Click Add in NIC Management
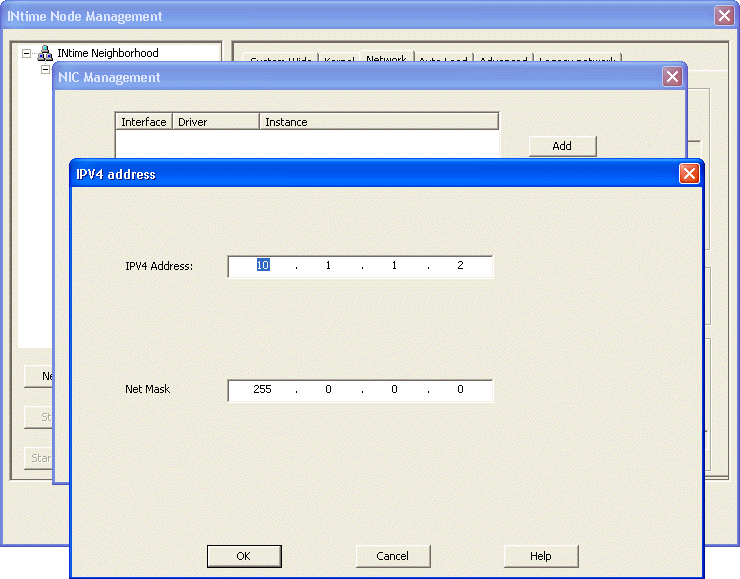The width and height of the screenshot is (740, 579). point(562,146)
